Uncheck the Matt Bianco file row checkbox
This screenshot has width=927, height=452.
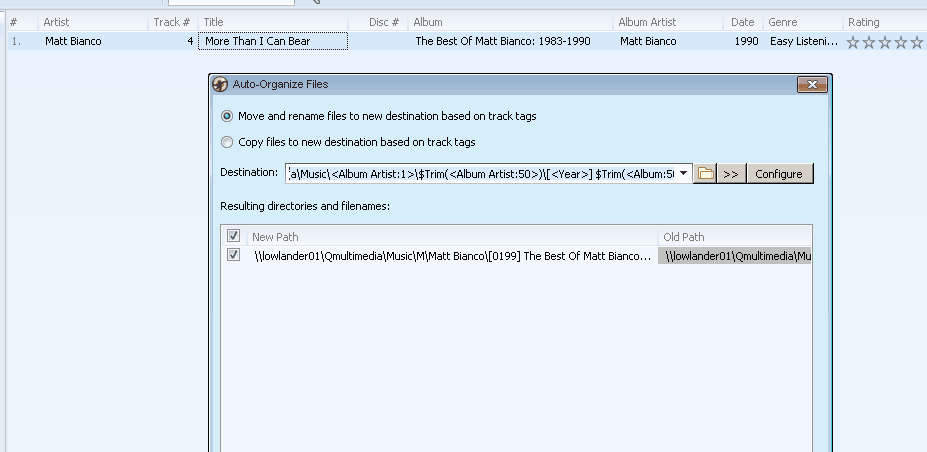coord(234,256)
